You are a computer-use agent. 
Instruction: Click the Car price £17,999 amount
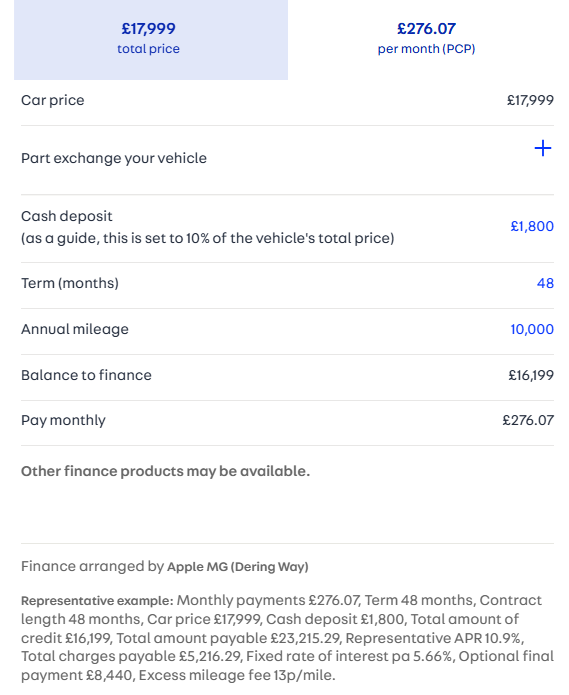[530, 101]
